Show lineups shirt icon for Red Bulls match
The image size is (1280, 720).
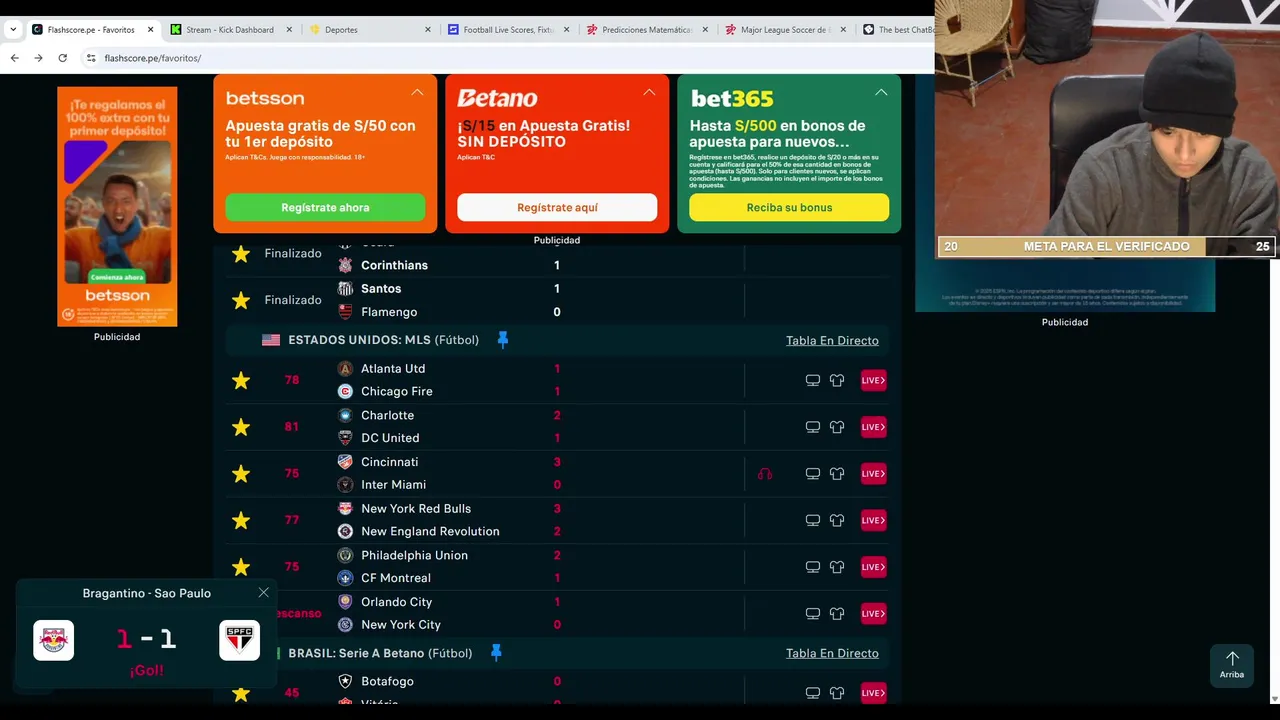(837, 520)
